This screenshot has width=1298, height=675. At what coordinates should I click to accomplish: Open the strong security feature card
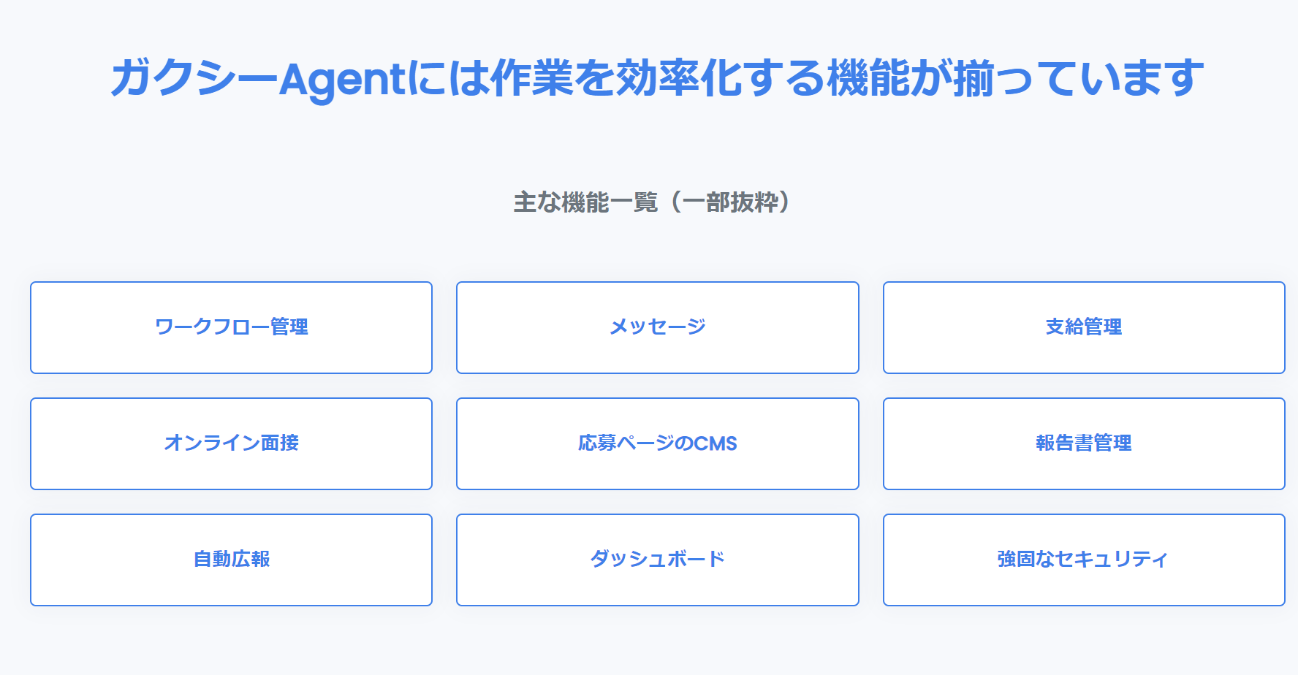pos(1083,559)
